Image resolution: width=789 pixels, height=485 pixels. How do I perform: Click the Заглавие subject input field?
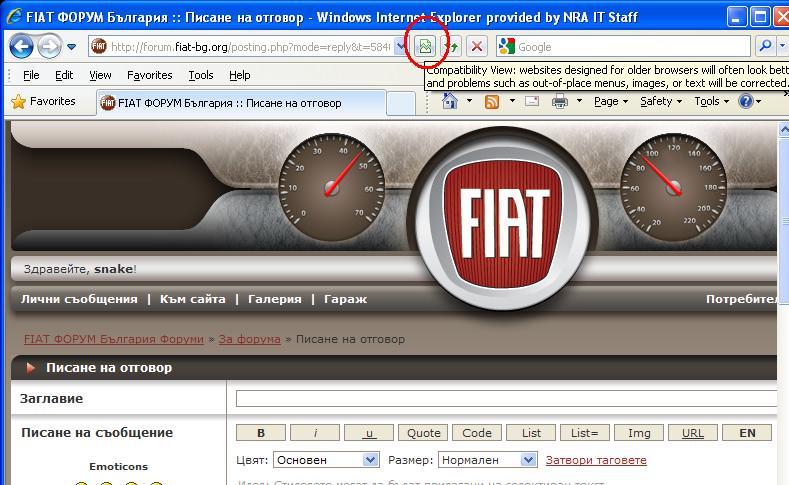click(506, 399)
